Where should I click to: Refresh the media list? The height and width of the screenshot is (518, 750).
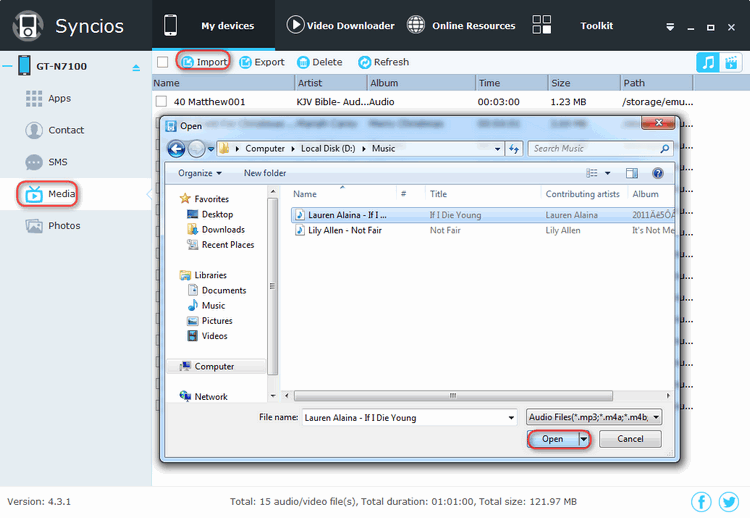pyautogui.click(x=384, y=62)
